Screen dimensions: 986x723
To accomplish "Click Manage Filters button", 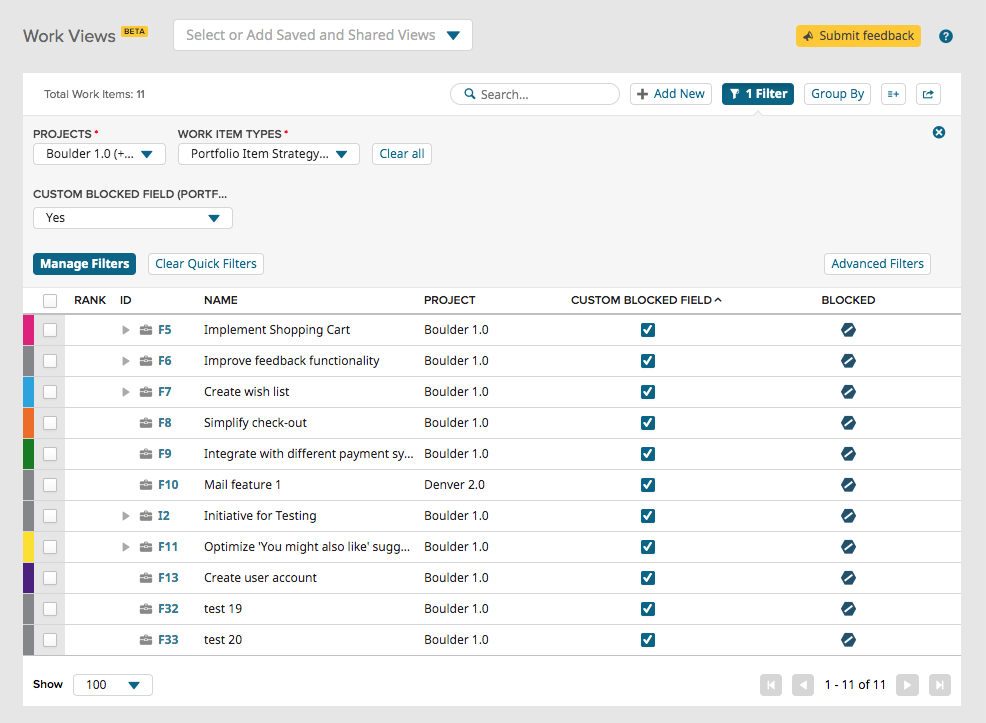I will 84,264.
